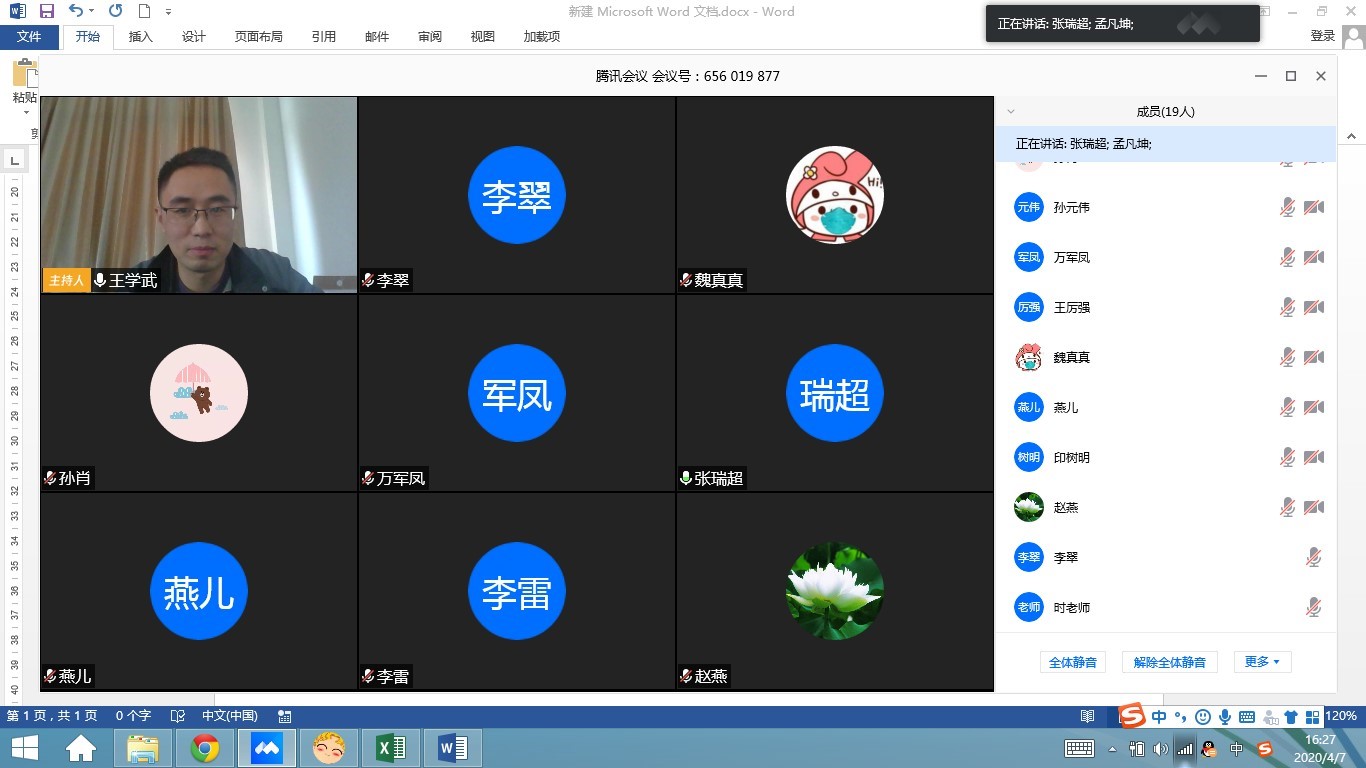Collapse the 成员(19人) panel chevron
The image size is (1366, 768).
click(x=1011, y=112)
